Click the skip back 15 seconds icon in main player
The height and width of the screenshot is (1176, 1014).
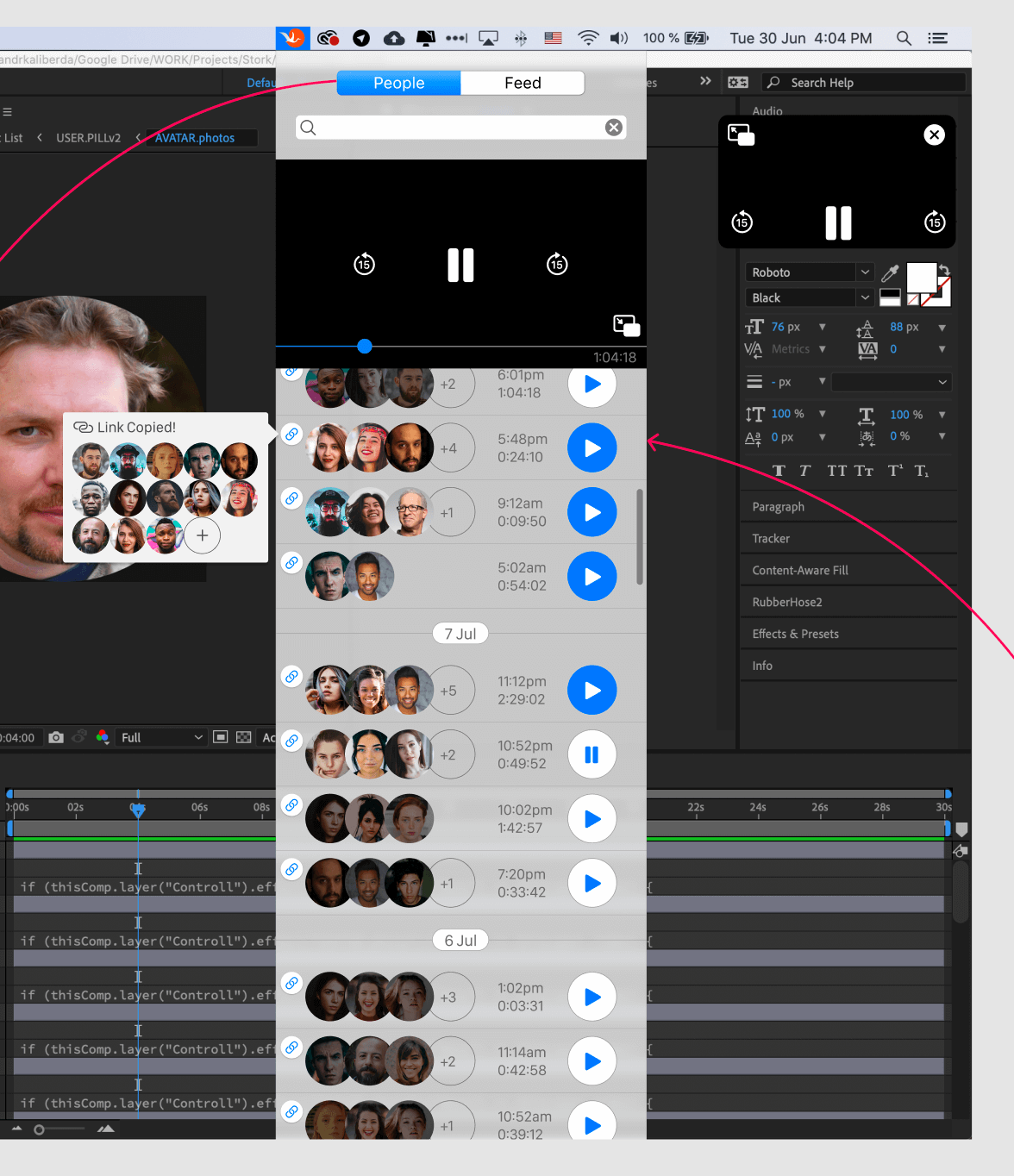pos(364,265)
